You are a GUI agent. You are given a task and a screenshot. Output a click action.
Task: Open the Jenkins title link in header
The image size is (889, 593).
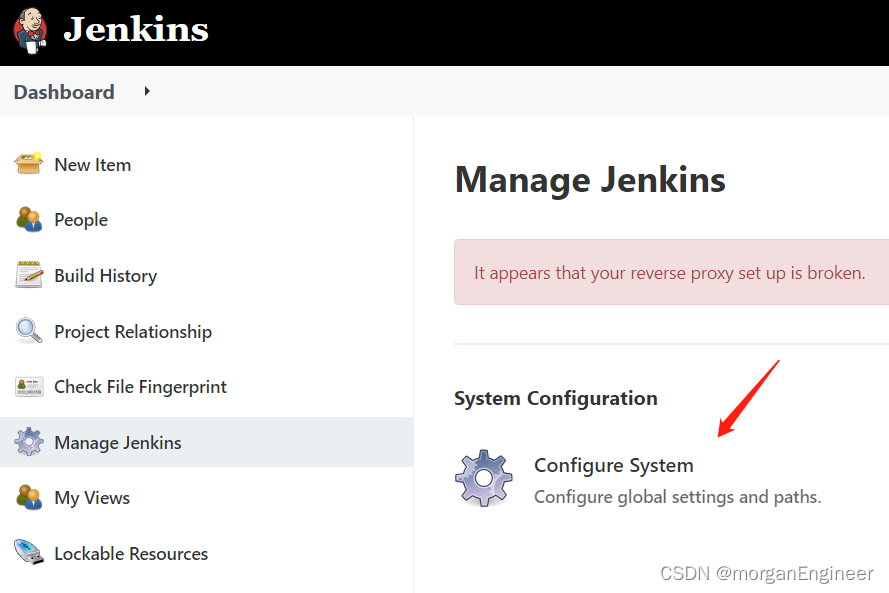click(136, 29)
